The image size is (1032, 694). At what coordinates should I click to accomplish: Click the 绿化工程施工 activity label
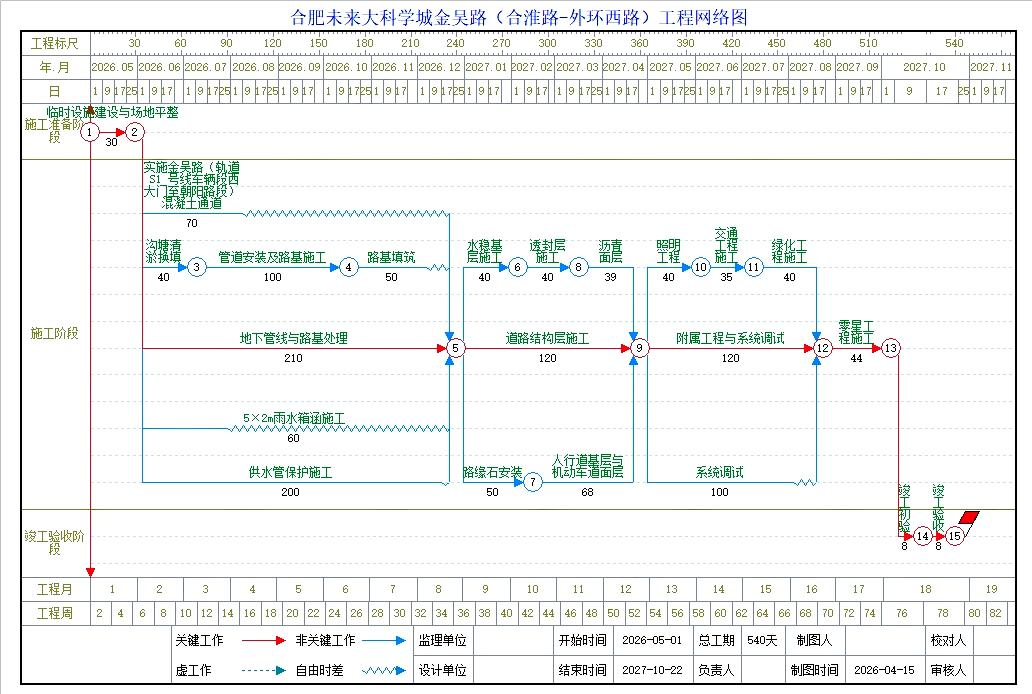point(789,252)
